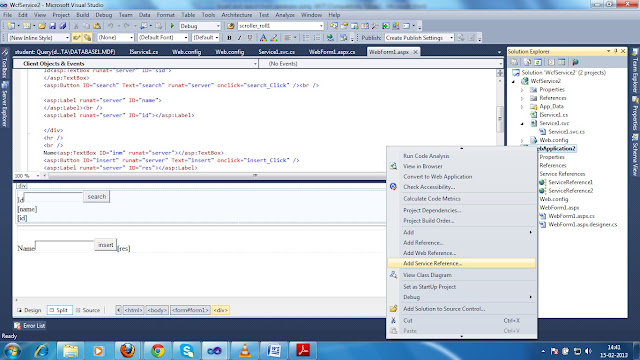Expand the Properties node under WcfService2

point(522,90)
